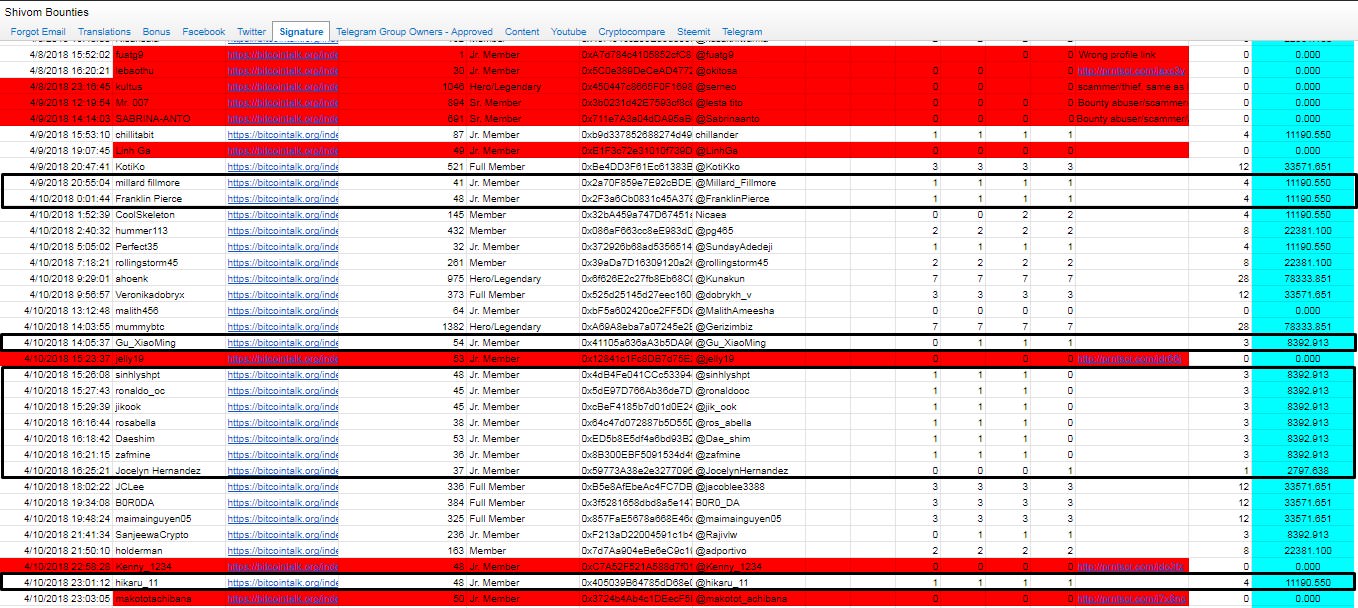Click the timestamp '4/10/2018 14:05:37'

(67, 343)
